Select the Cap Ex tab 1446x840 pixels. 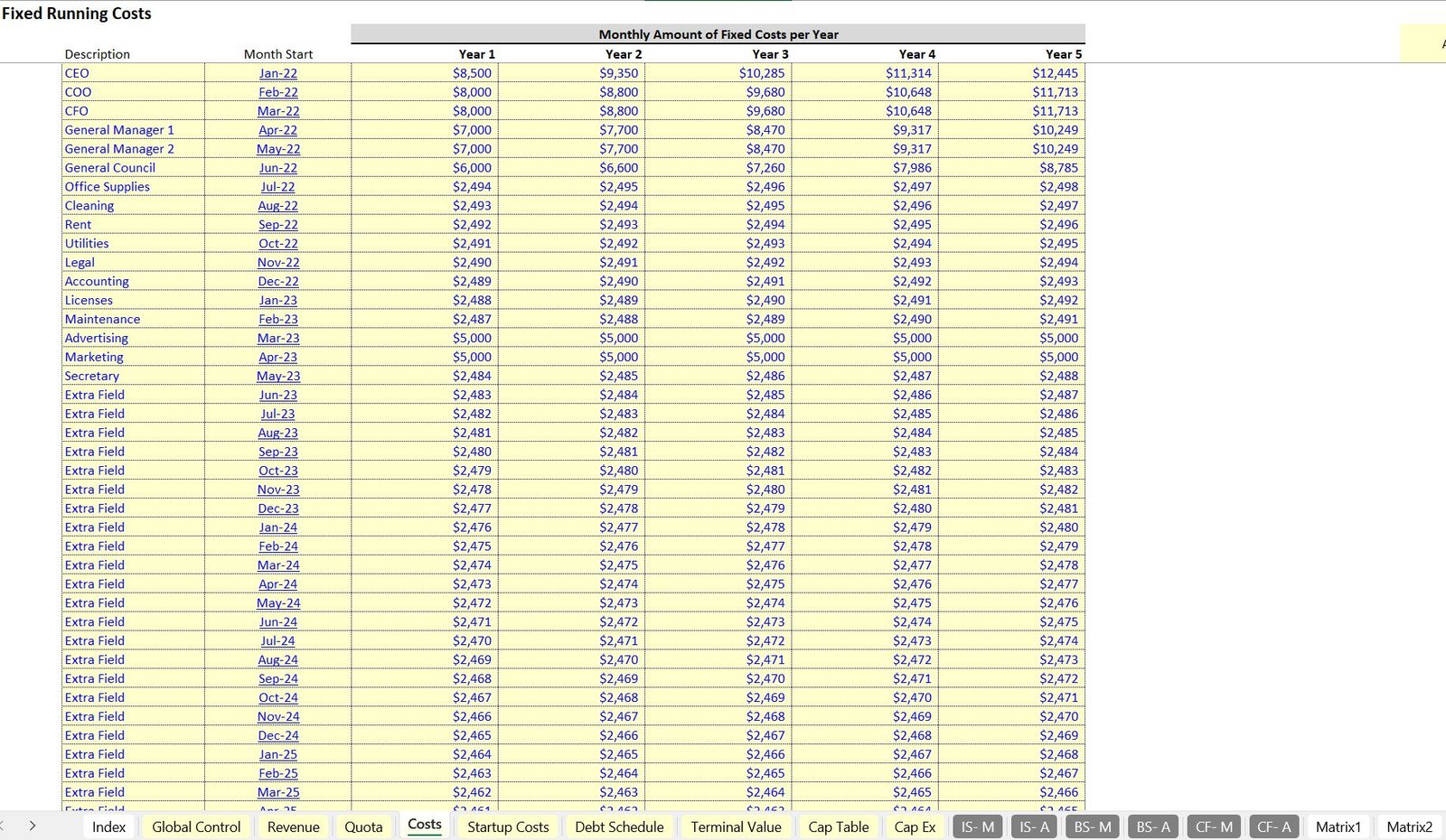tap(915, 826)
